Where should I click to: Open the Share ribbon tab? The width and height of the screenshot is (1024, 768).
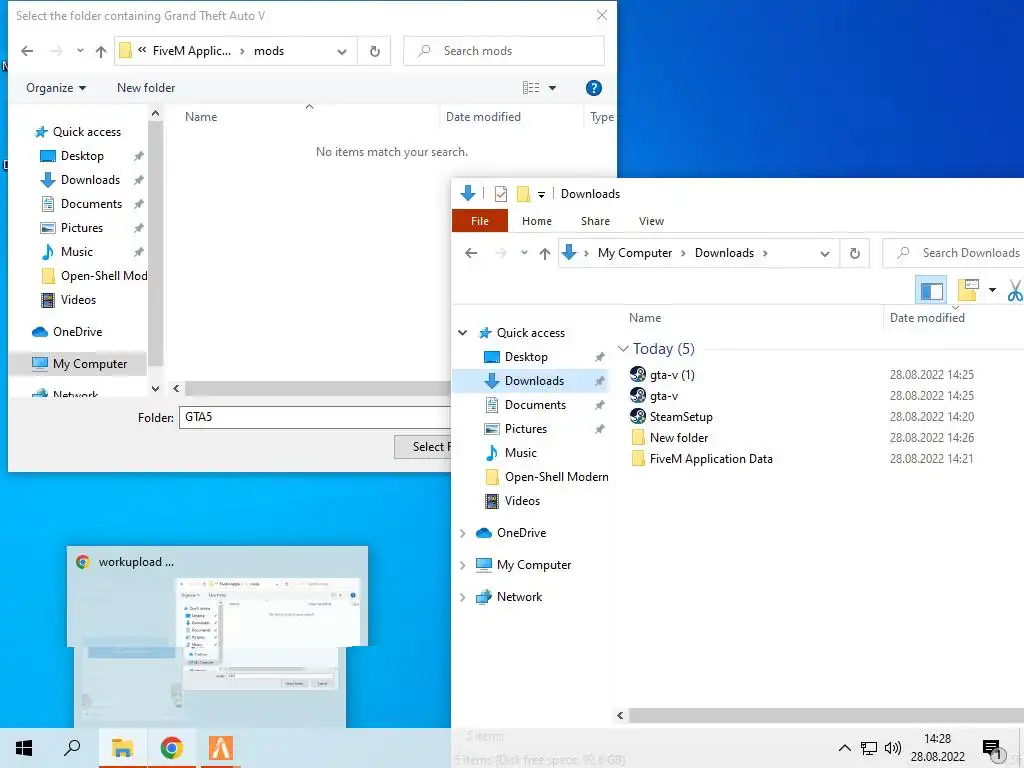596,221
